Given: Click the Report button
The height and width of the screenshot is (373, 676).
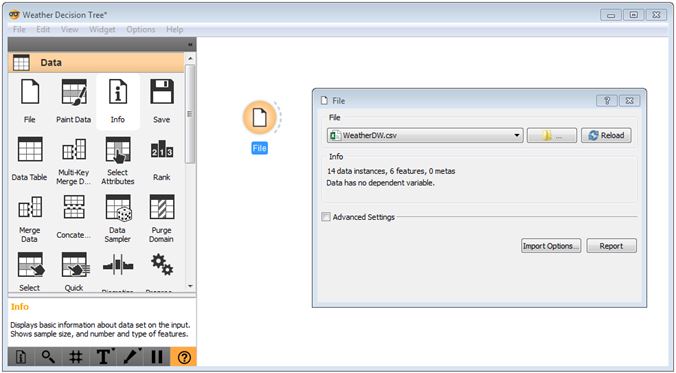Looking at the screenshot, I should (611, 246).
